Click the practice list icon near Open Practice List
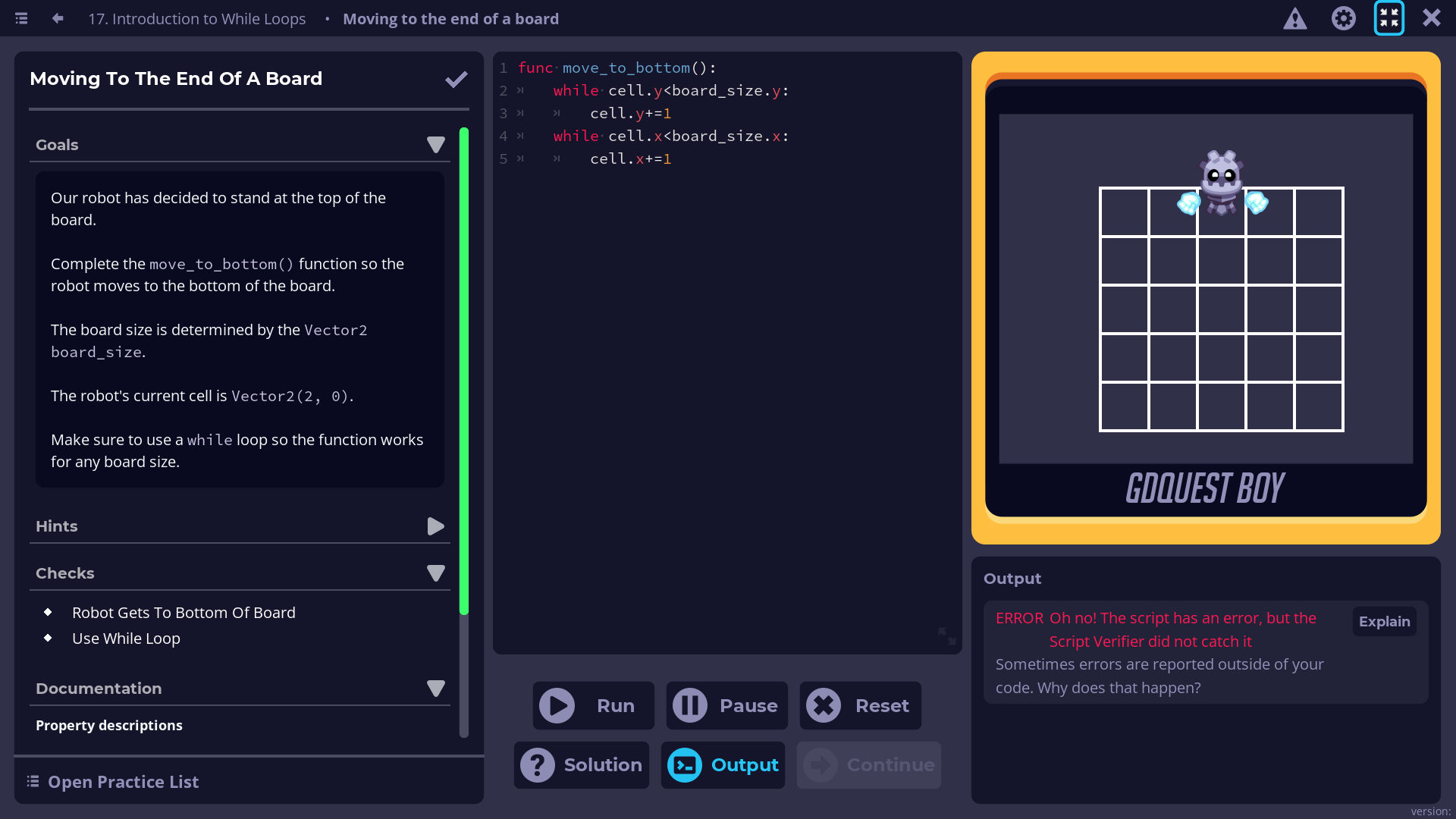The image size is (1456, 819). point(31,781)
